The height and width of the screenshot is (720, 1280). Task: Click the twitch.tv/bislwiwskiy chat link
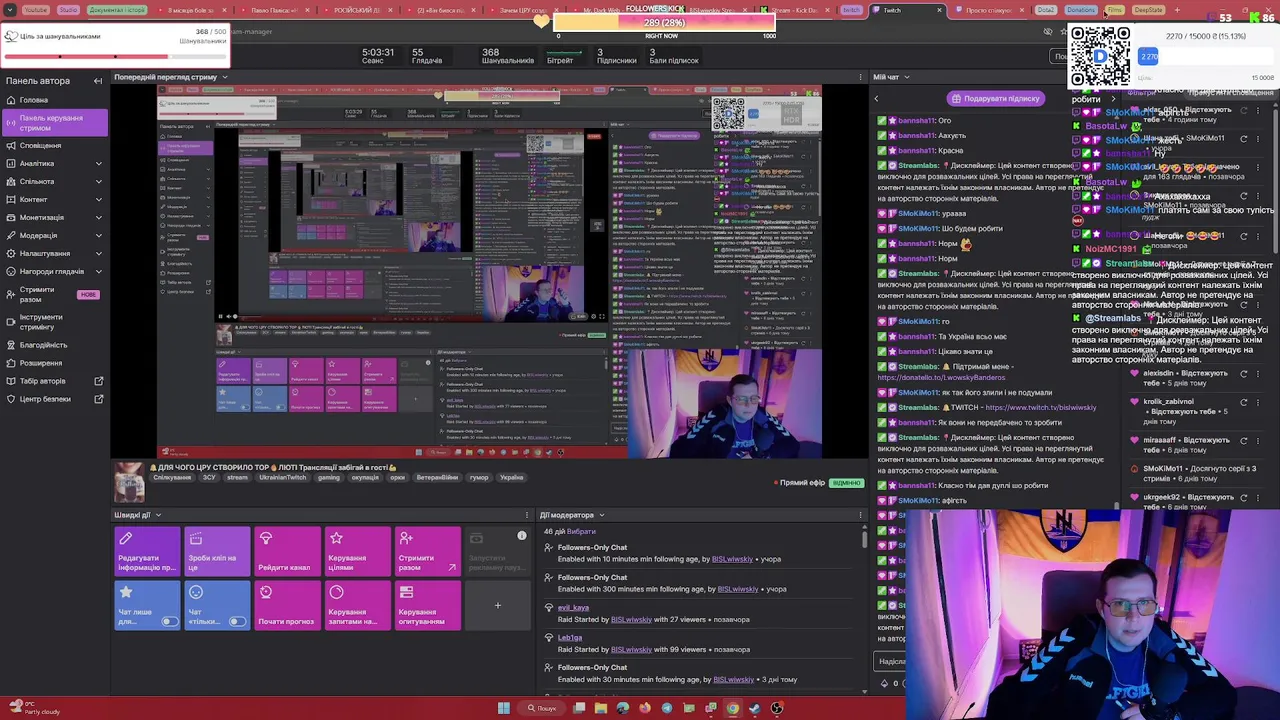coord(1041,407)
